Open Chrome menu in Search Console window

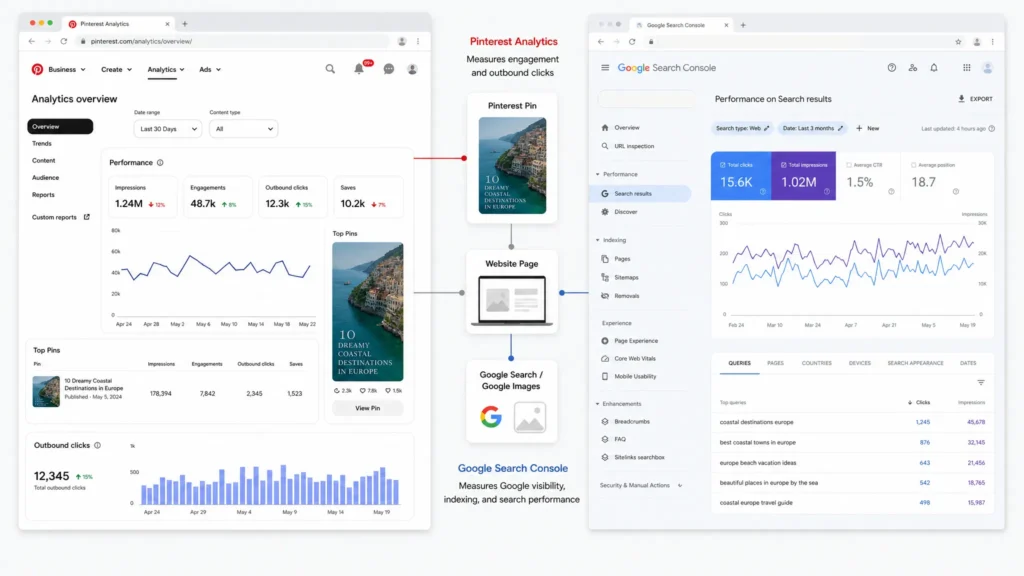tap(993, 42)
